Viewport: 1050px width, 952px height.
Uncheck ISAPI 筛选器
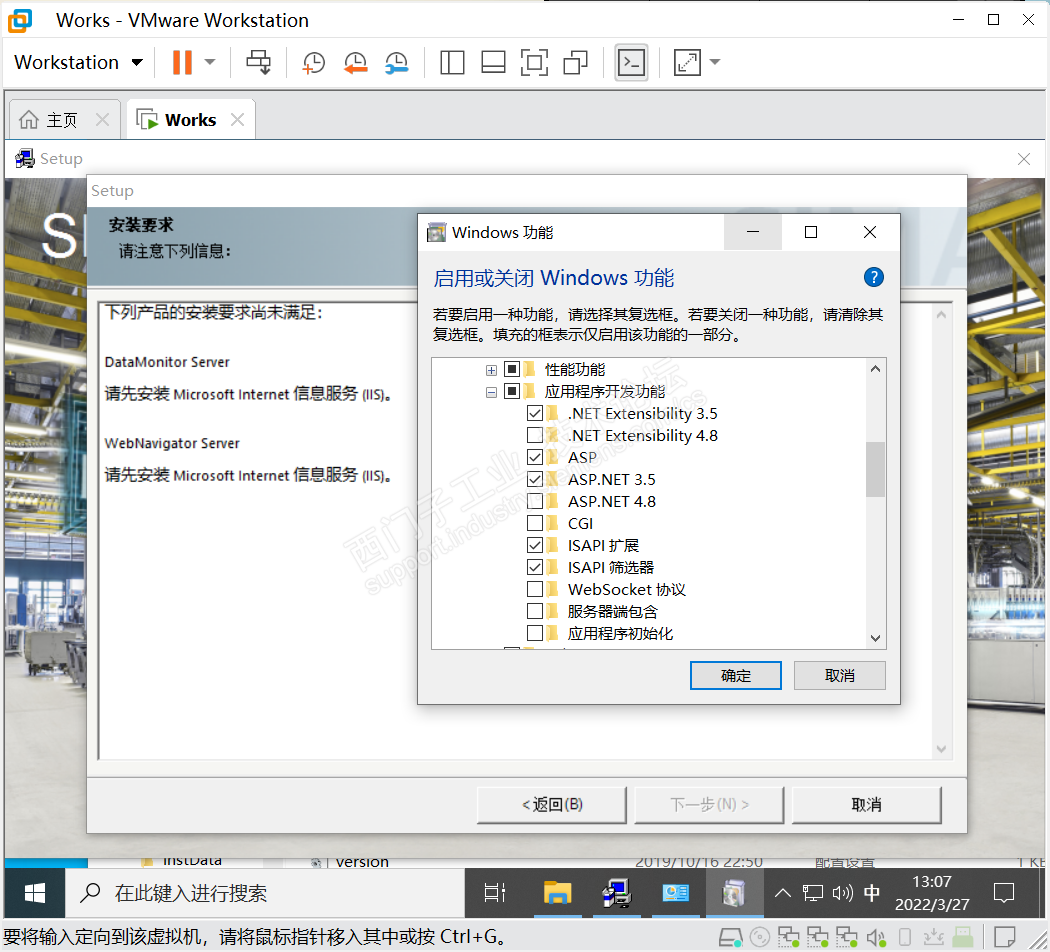[x=534, y=567]
